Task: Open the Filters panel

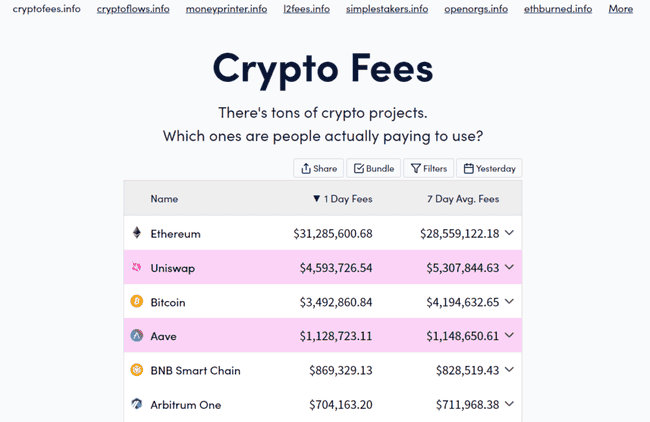Action: [428, 169]
